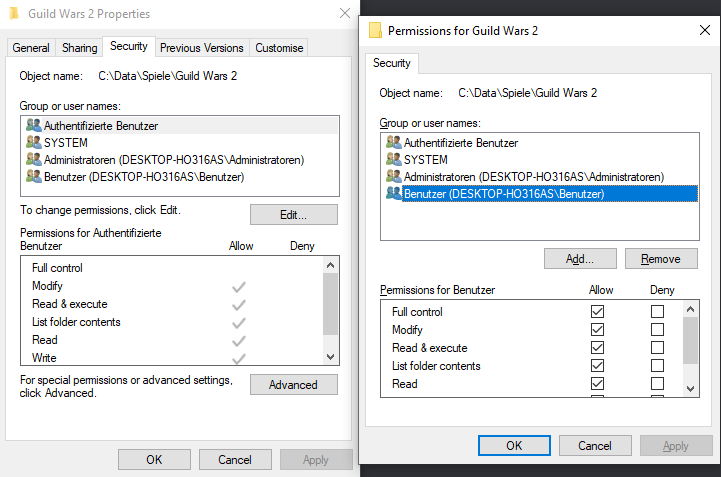Click Authentifizierte Benutzer group icon in Properties window

[34, 125]
